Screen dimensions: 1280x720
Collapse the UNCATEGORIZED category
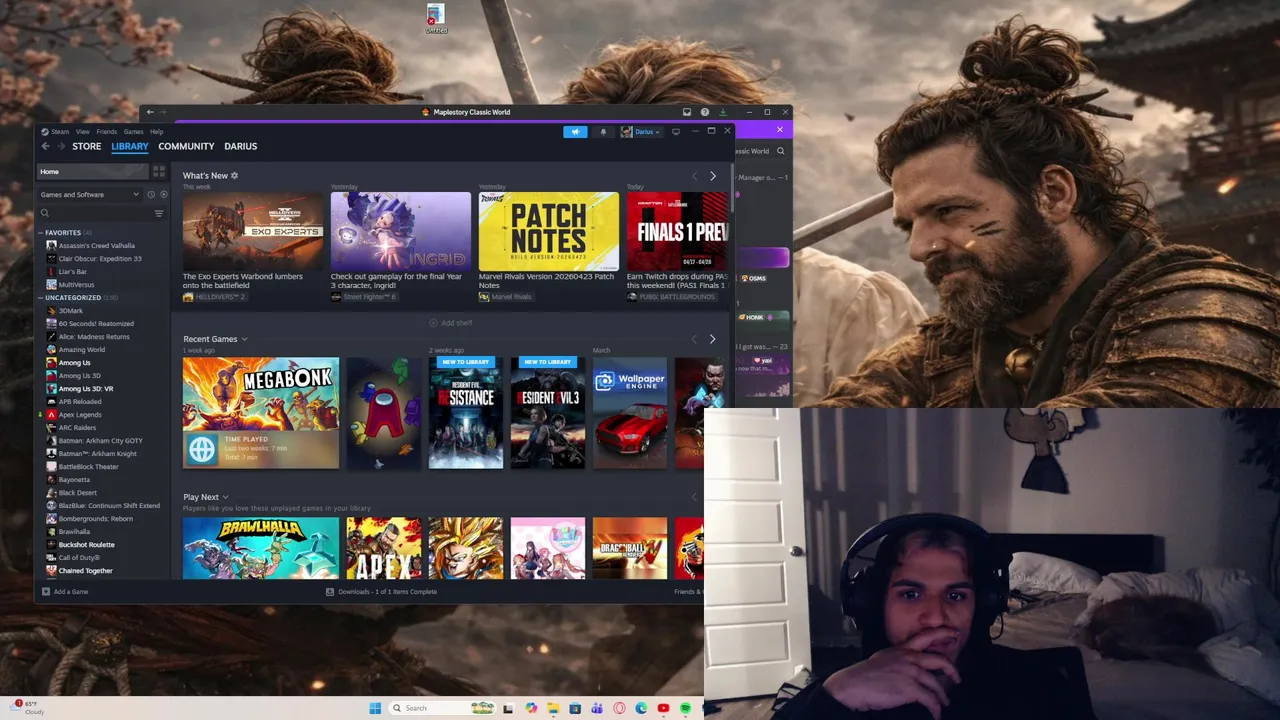(x=42, y=298)
